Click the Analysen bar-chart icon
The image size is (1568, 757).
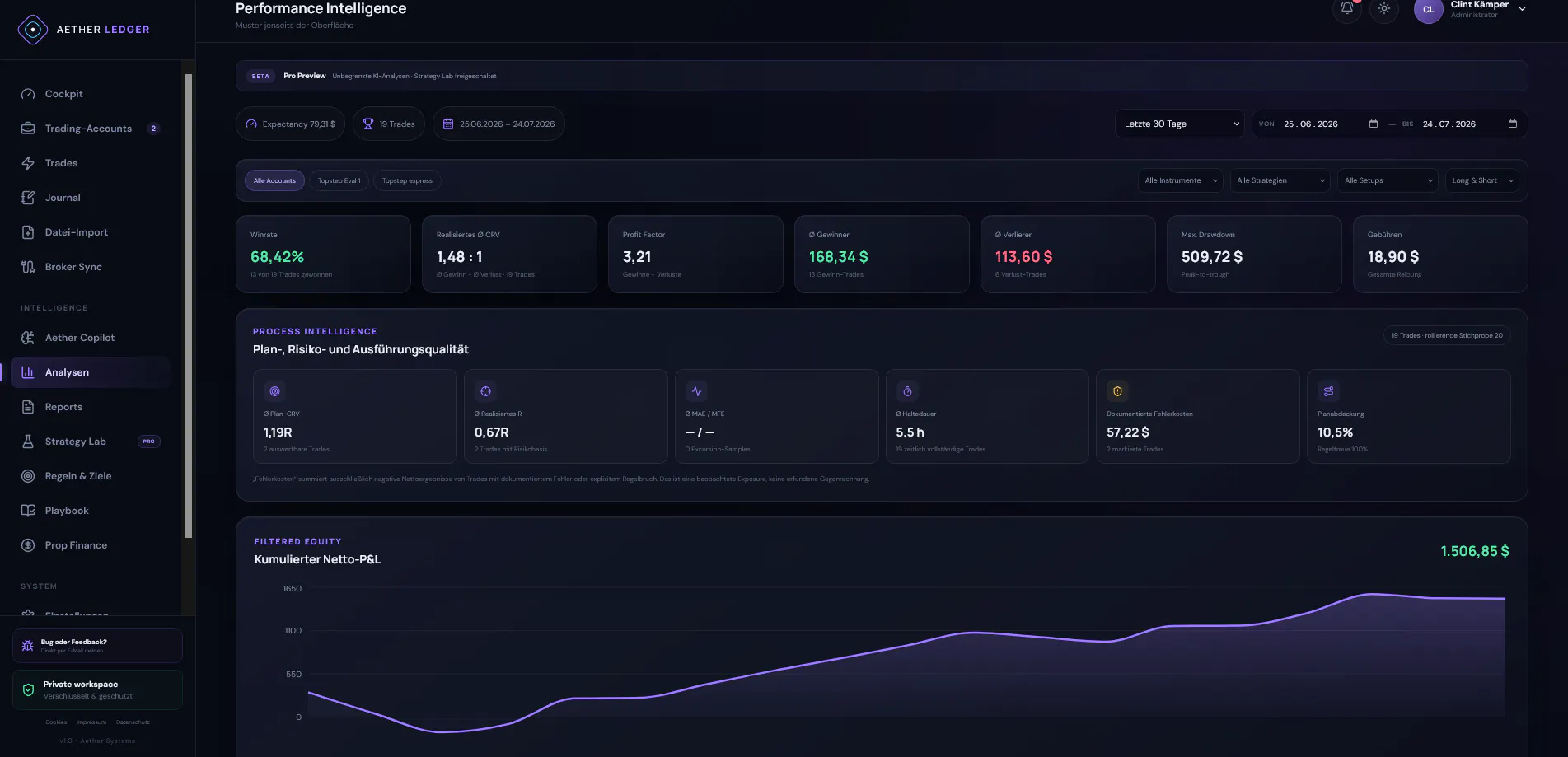click(28, 372)
